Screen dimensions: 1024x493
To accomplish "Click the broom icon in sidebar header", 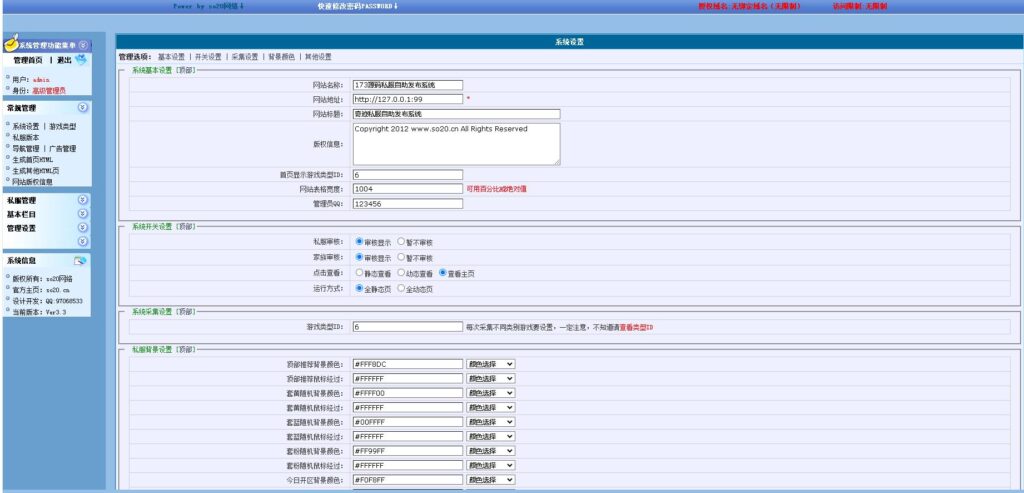I will 11,45.
